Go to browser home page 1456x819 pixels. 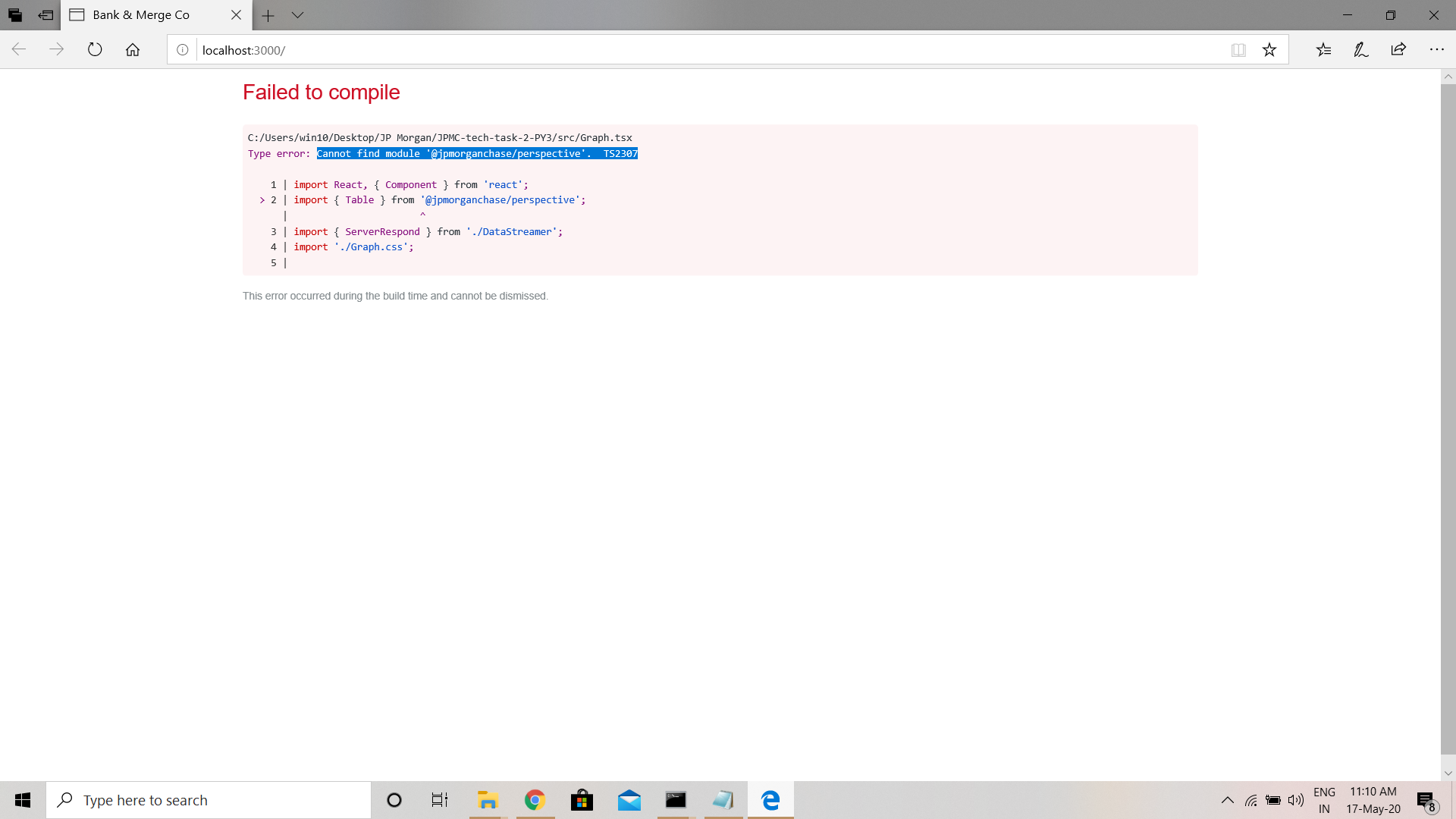tap(133, 50)
